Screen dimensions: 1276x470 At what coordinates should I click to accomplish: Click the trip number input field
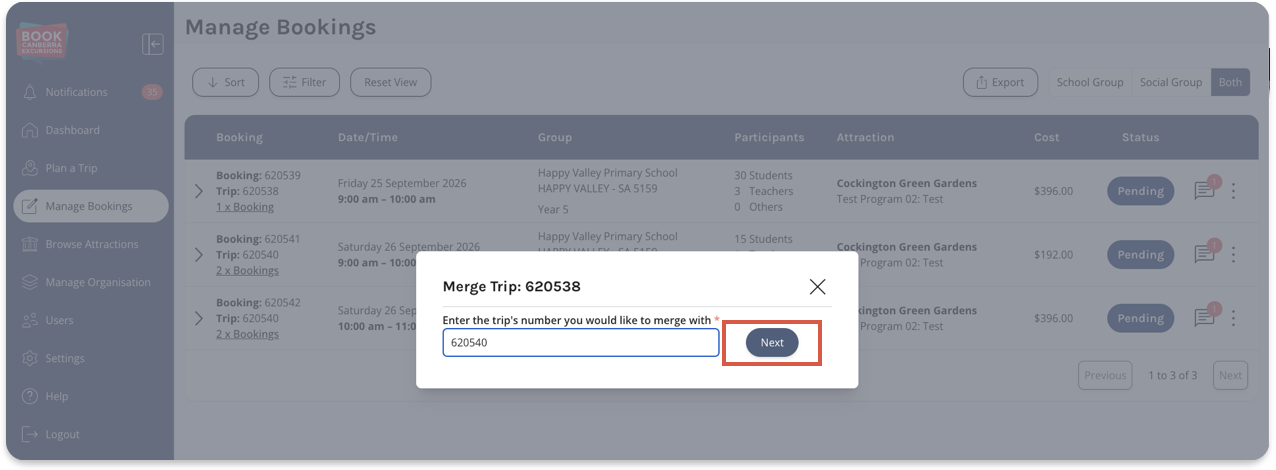pyautogui.click(x=581, y=342)
